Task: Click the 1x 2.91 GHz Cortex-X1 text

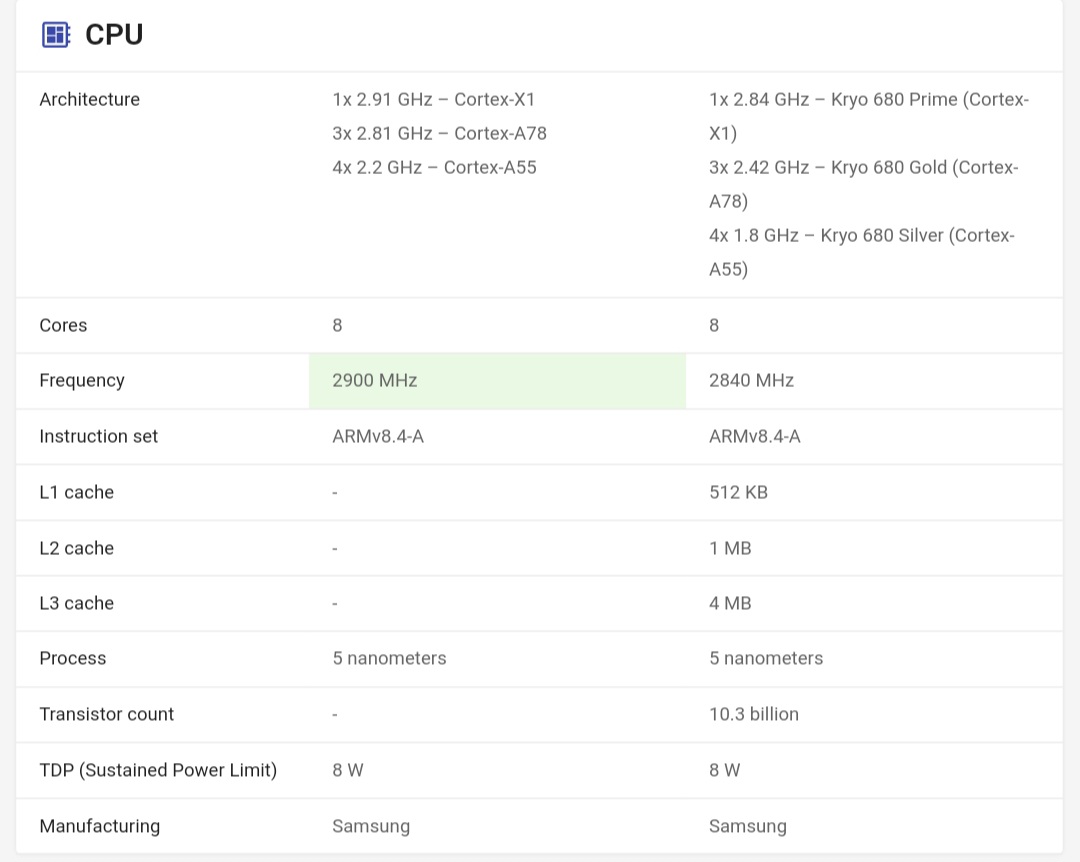Action: pos(434,99)
